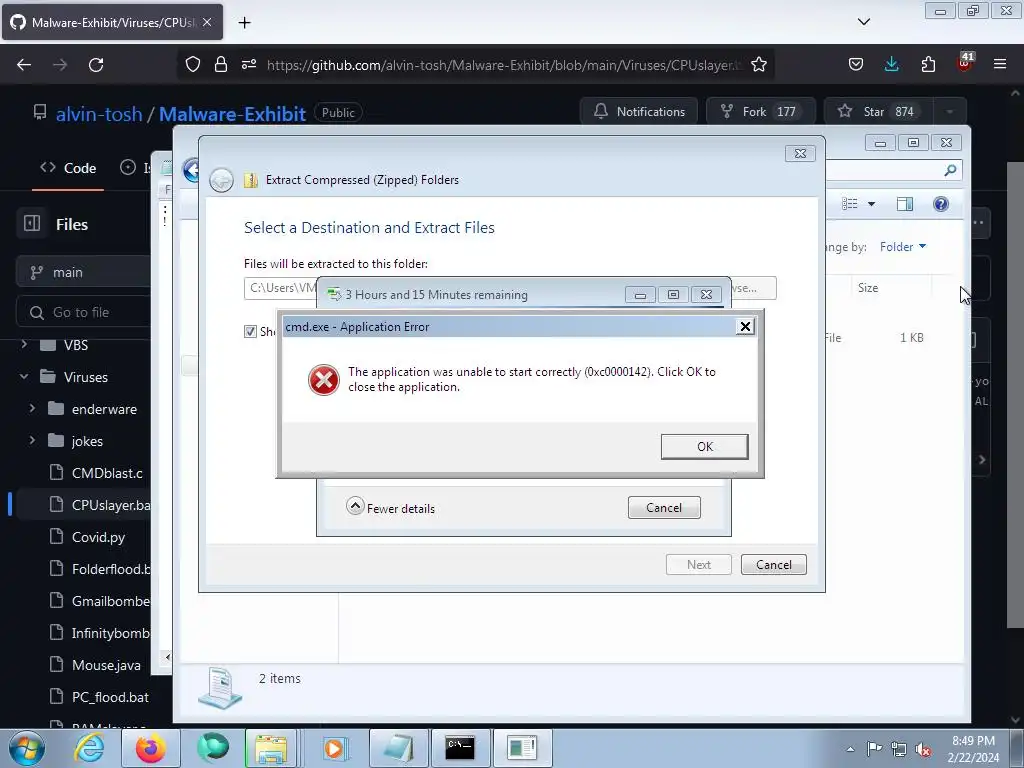Open the Star lists dropdown arrow
The height and width of the screenshot is (768, 1024).
click(950, 112)
